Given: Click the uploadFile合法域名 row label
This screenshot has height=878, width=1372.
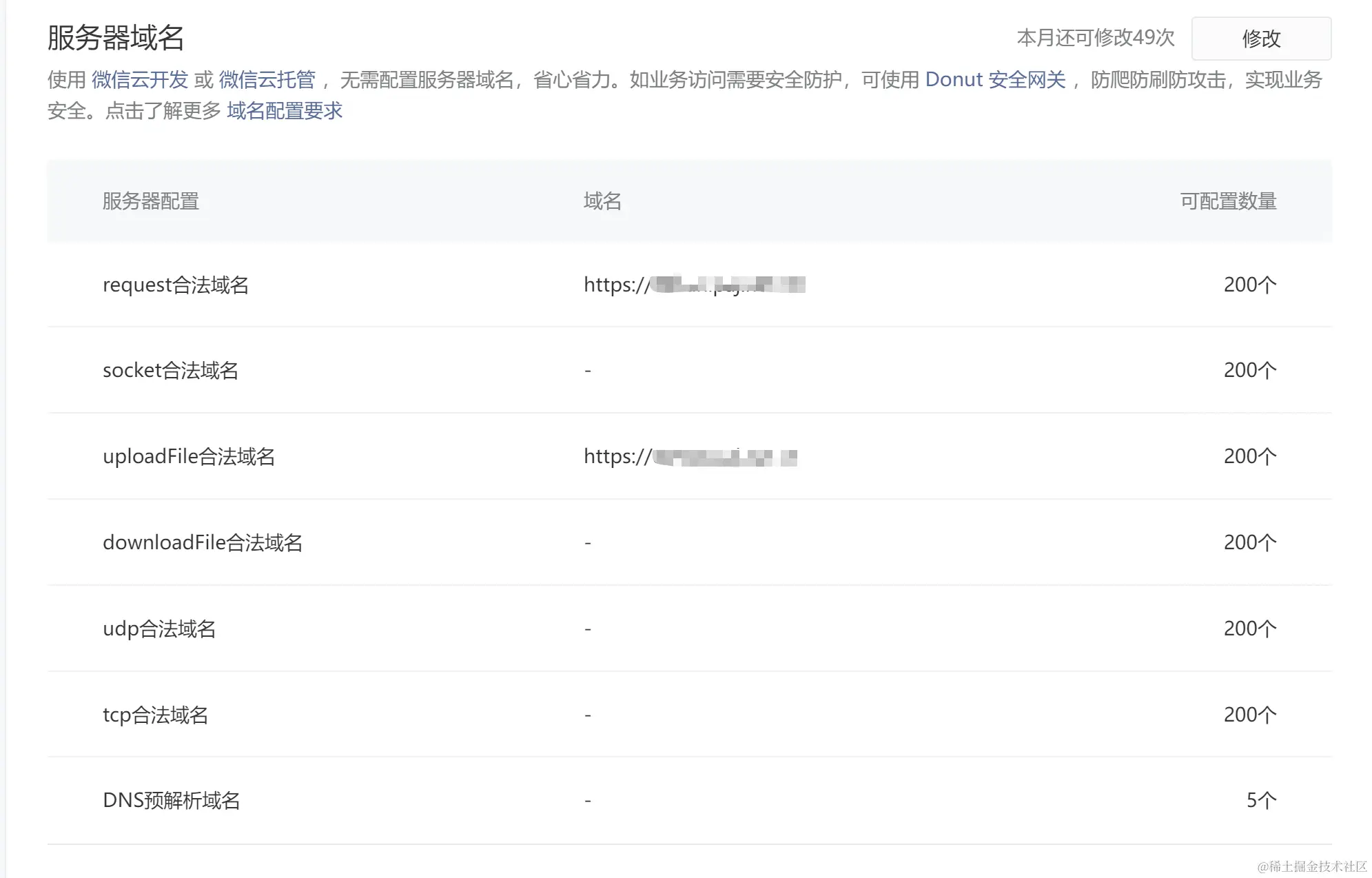Looking at the screenshot, I should [188, 456].
